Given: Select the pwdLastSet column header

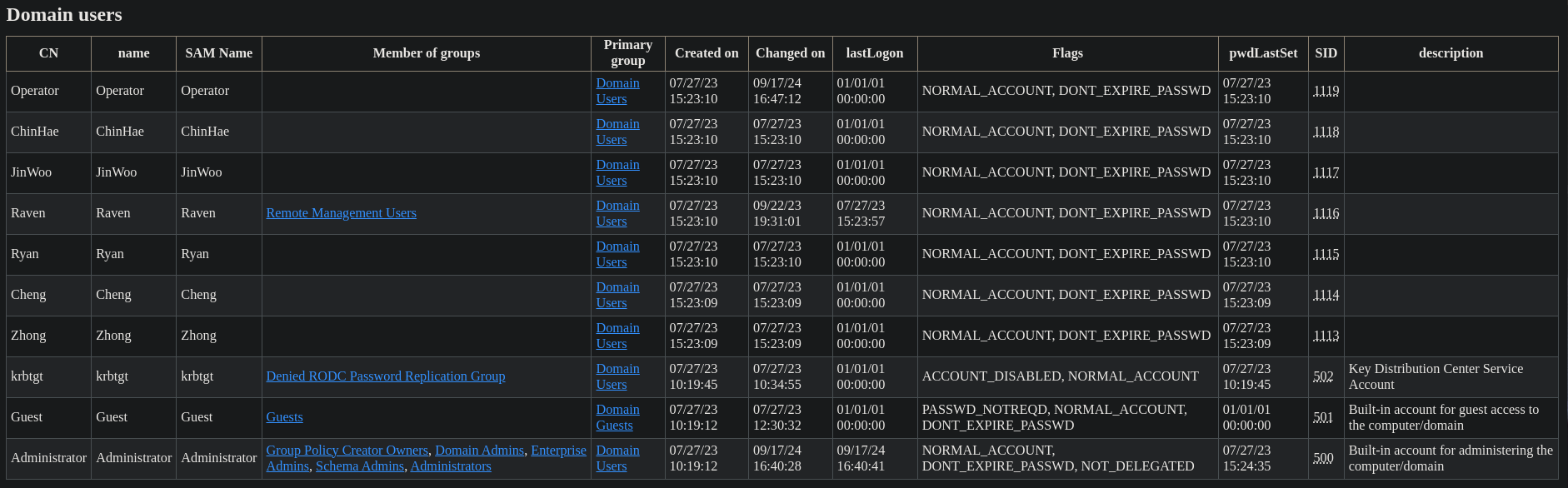Looking at the screenshot, I should (1263, 53).
